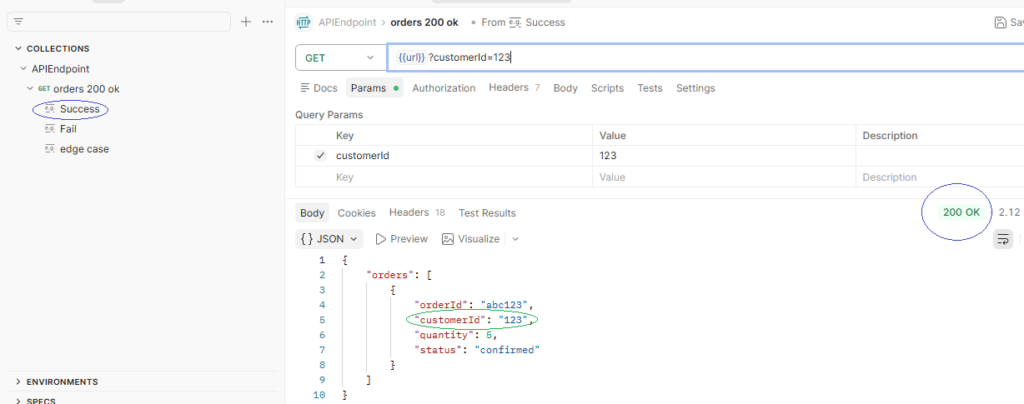Open the GET method dropdown
The image size is (1024, 404).
pyautogui.click(x=340, y=57)
